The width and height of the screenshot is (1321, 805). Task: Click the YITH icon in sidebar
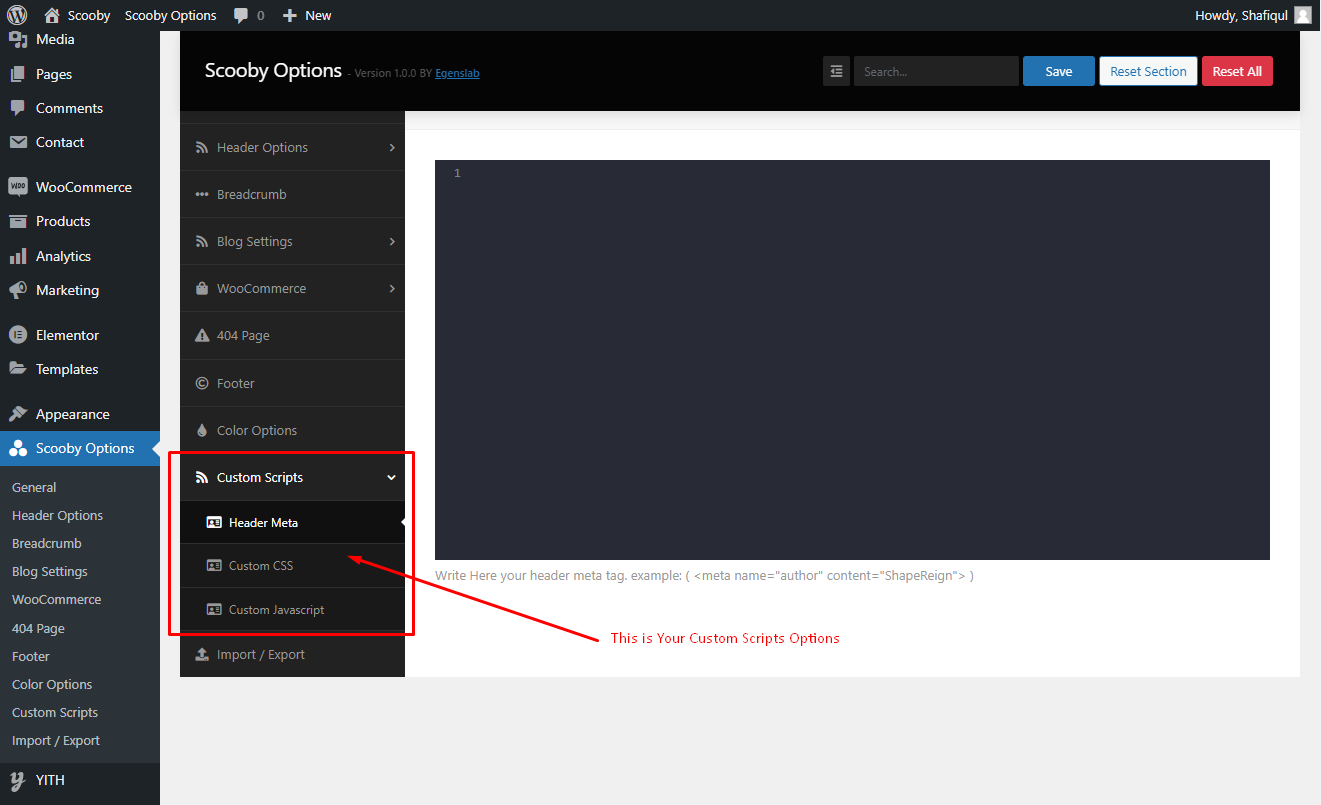[18, 780]
